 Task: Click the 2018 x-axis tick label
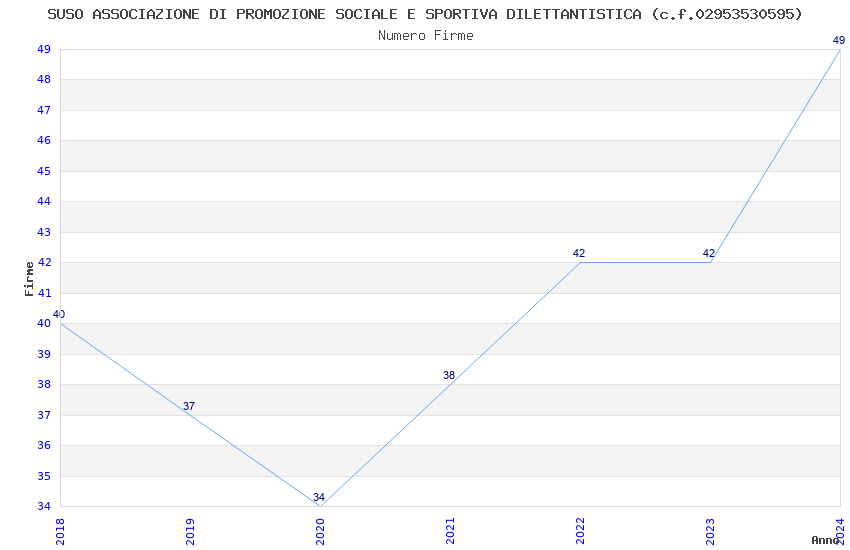click(60, 532)
